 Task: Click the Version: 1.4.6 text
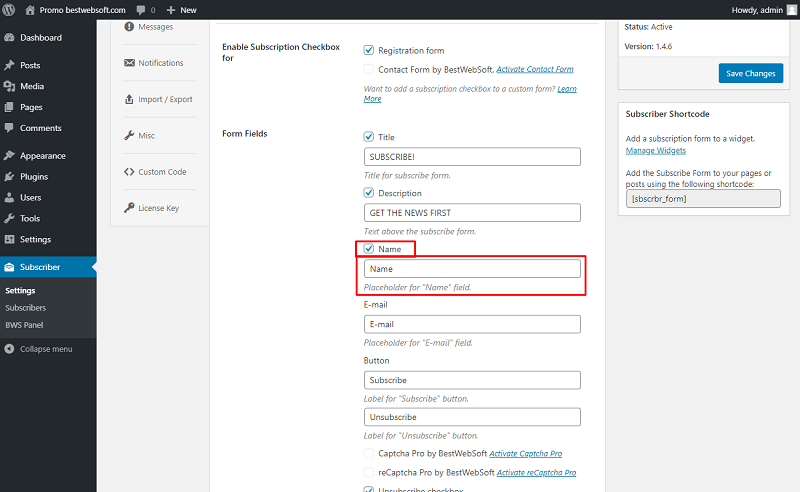coord(648,46)
